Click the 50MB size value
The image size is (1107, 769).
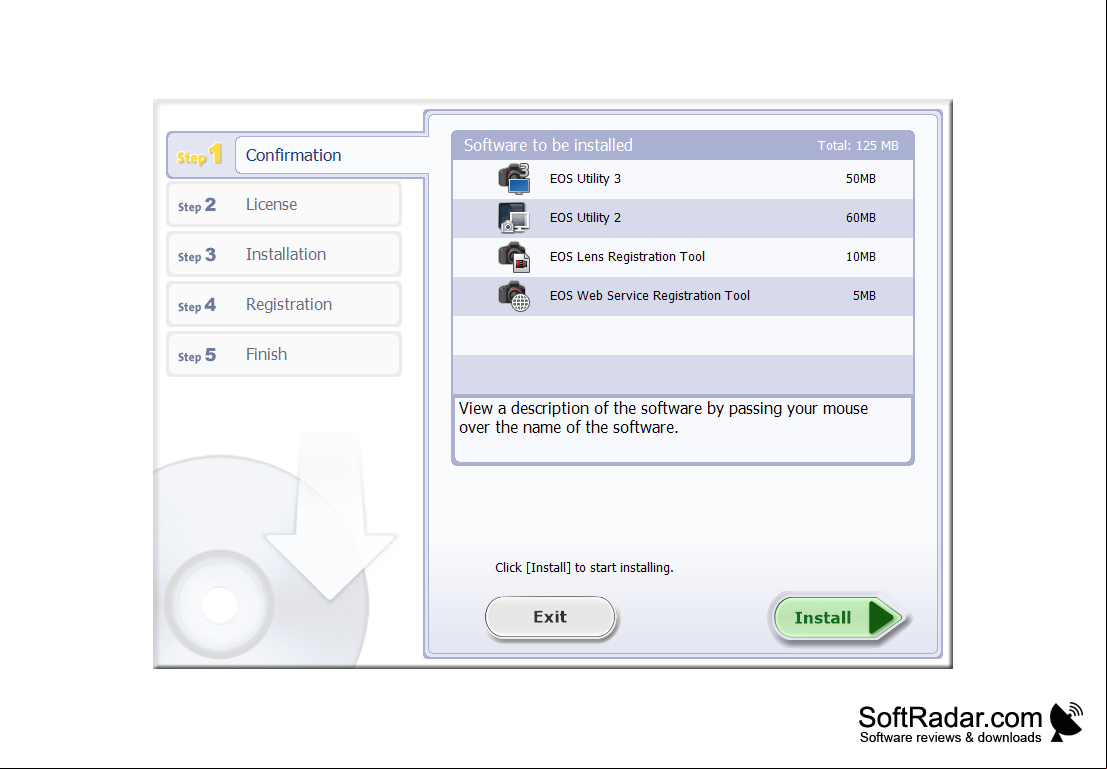pos(861,179)
